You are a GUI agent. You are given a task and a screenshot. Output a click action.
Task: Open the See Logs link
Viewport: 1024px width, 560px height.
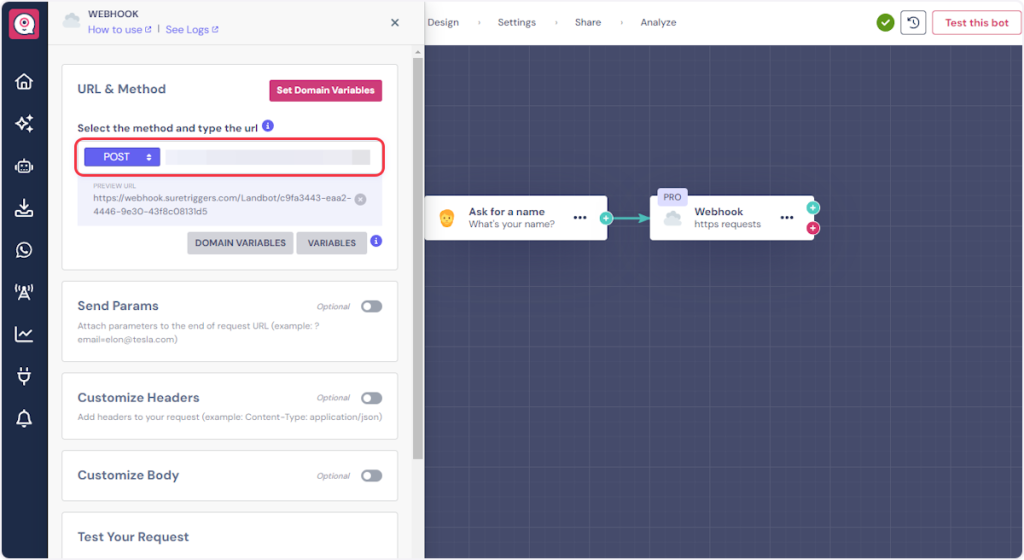(190, 30)
